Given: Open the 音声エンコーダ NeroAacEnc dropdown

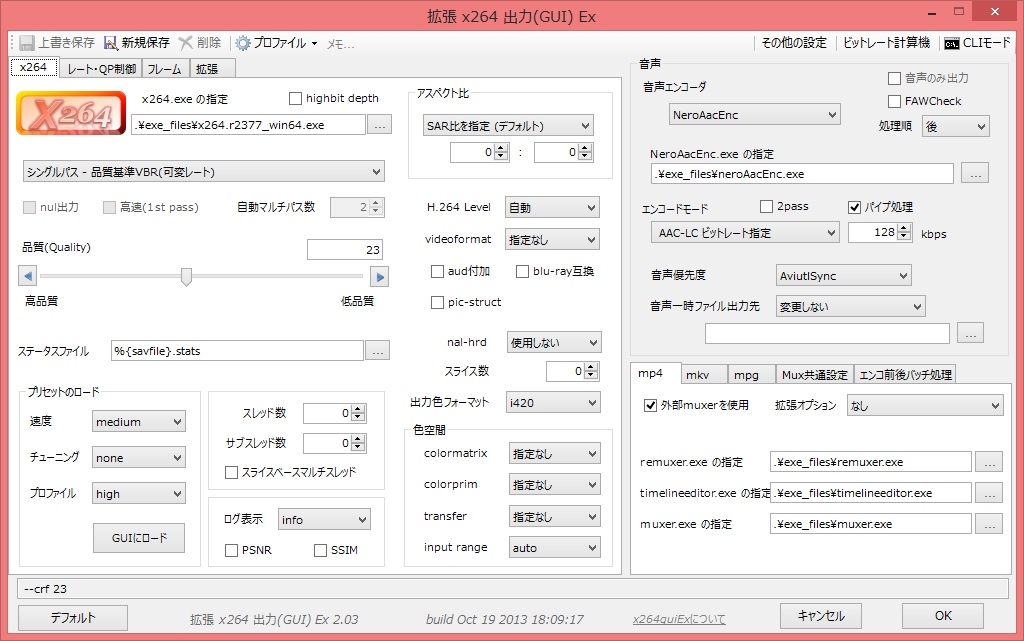Looking at the screenshot, I should coord(754,115).
